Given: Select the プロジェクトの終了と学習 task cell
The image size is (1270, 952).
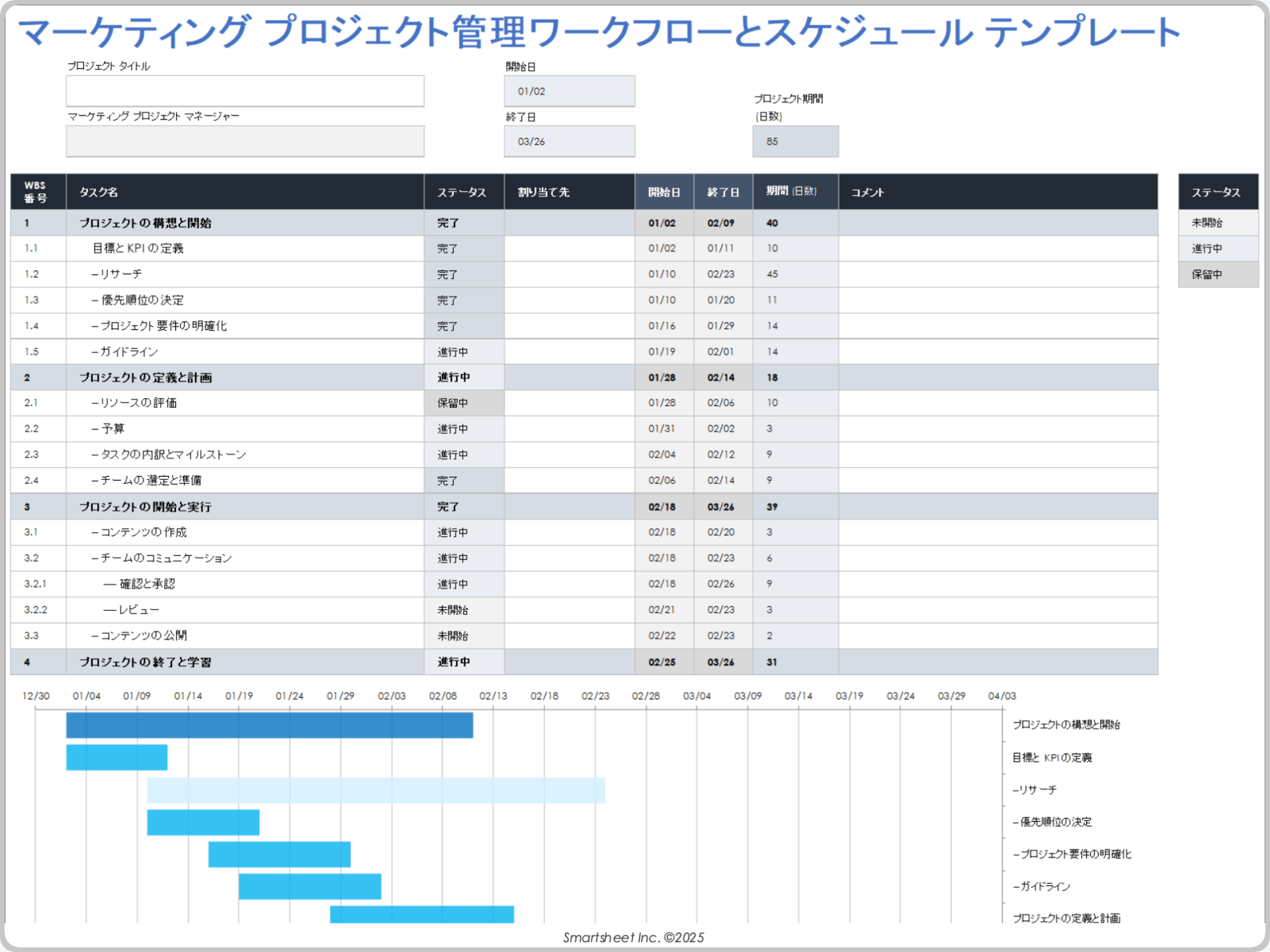Looking at the screenshot, I should point(245,662).
